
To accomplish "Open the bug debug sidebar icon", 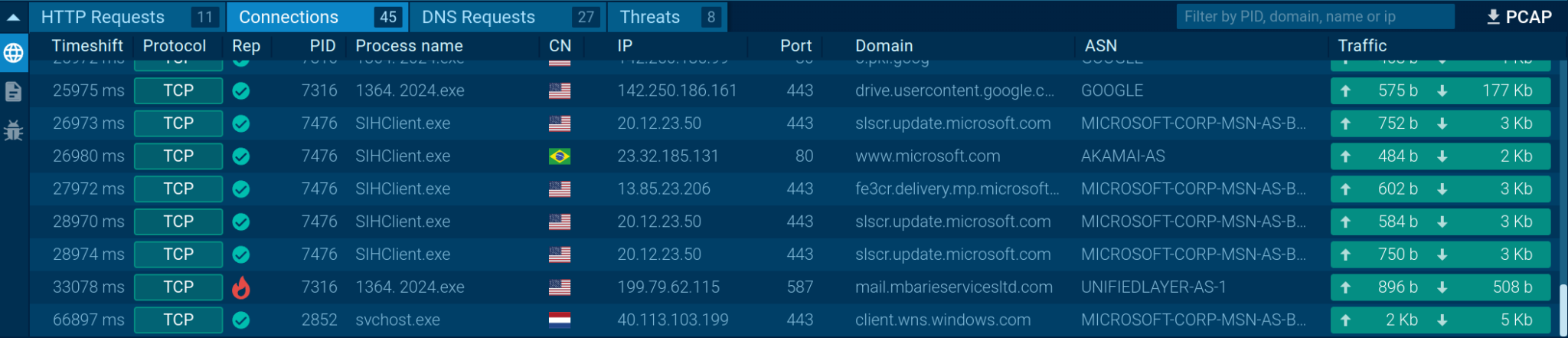I will [x=14, y=131].
